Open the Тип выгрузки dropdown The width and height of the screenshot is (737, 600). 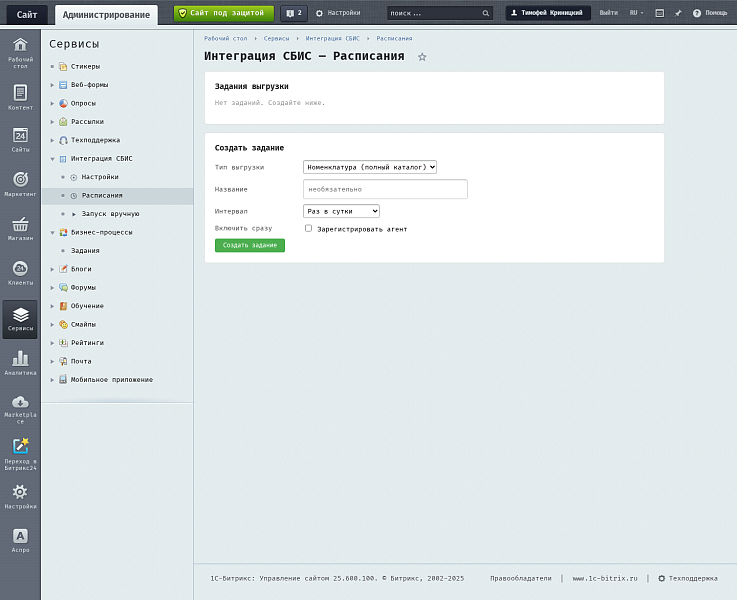tap(369, 167)
